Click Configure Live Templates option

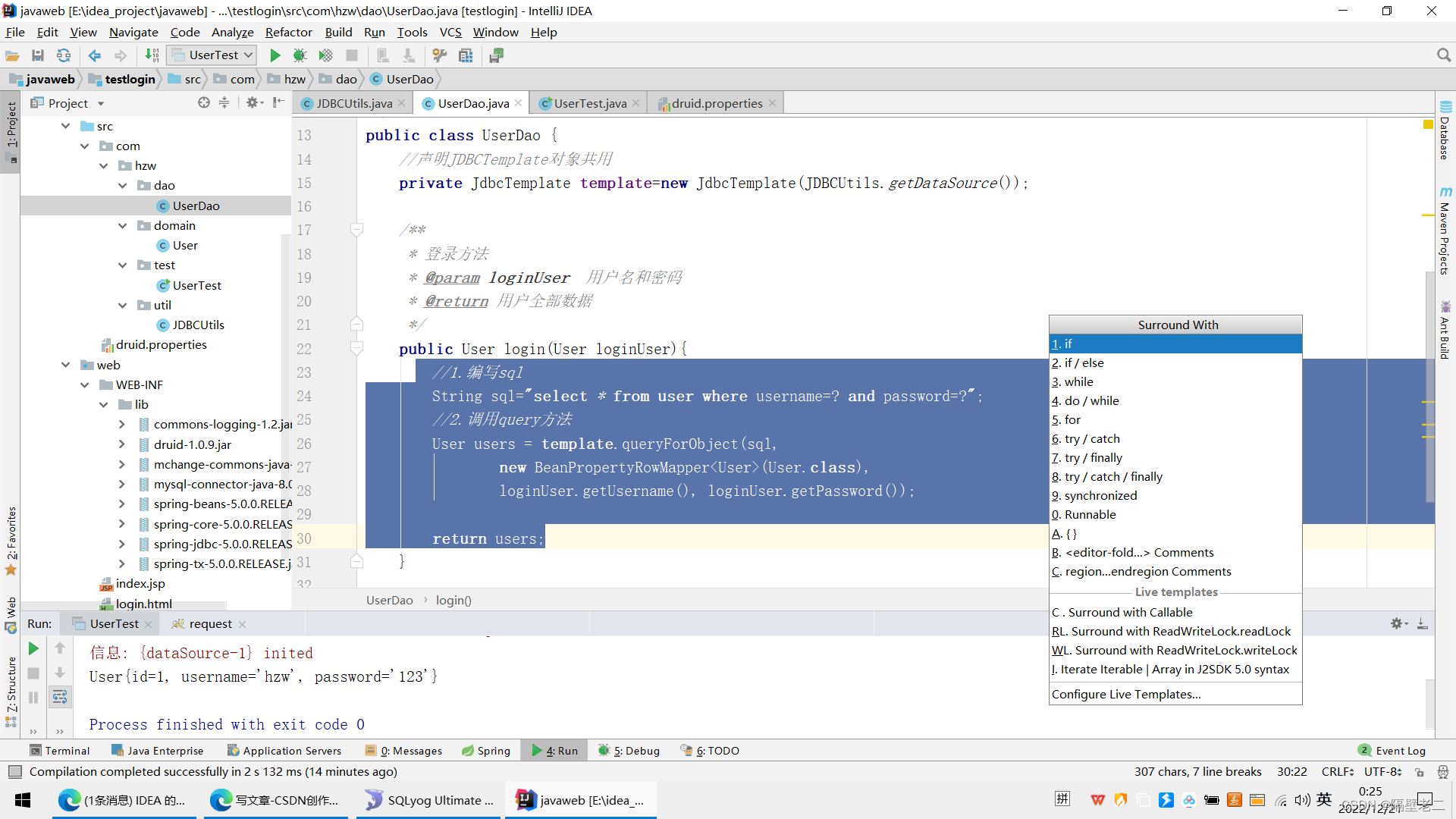point(1126,694)
